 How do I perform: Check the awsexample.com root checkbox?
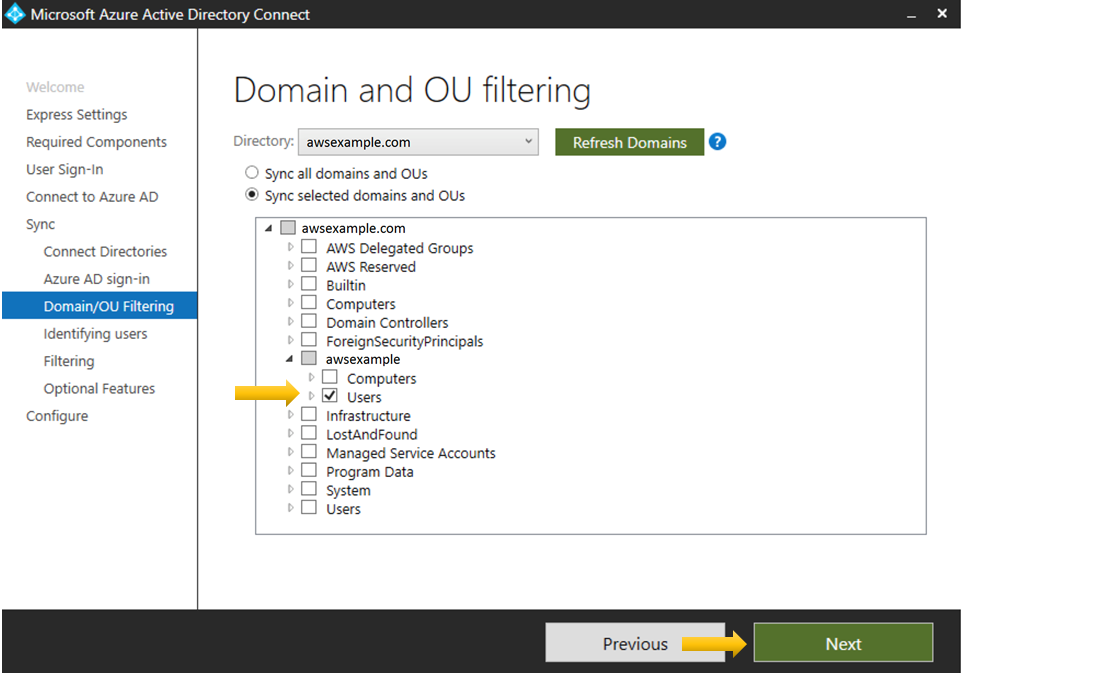click(288, 227)
